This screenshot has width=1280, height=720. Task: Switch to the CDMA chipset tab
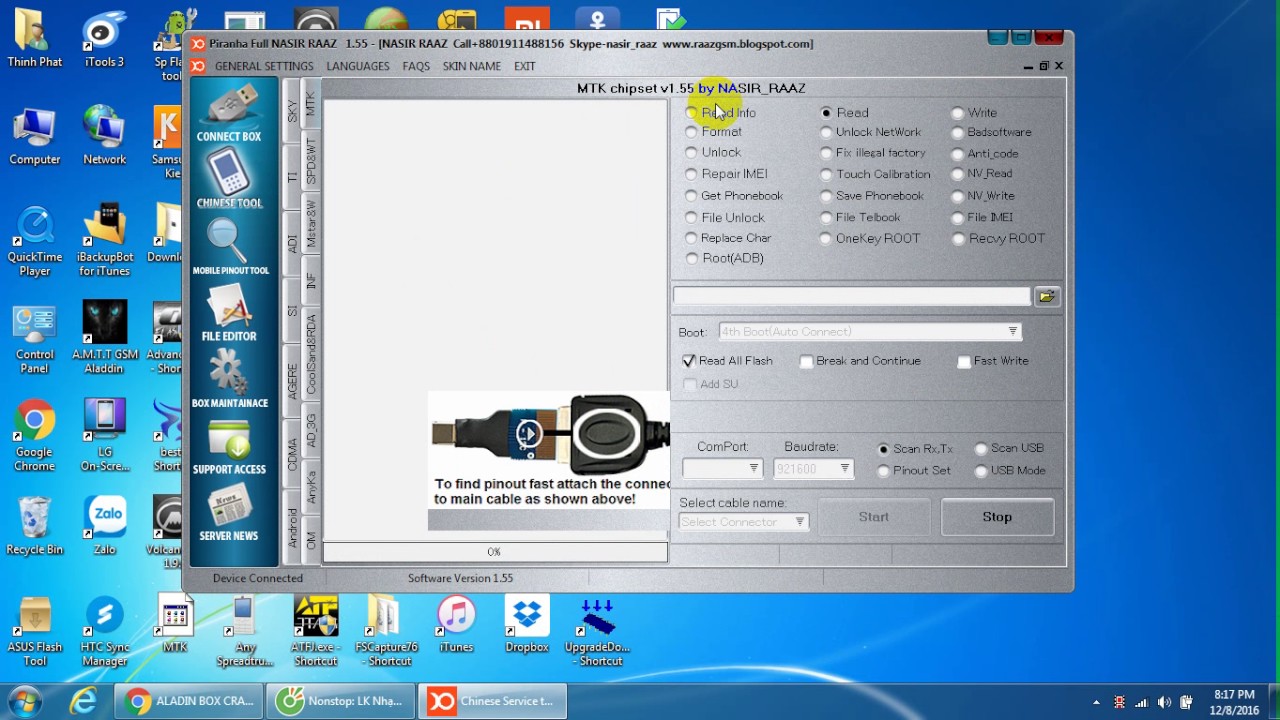click(292, 454)
